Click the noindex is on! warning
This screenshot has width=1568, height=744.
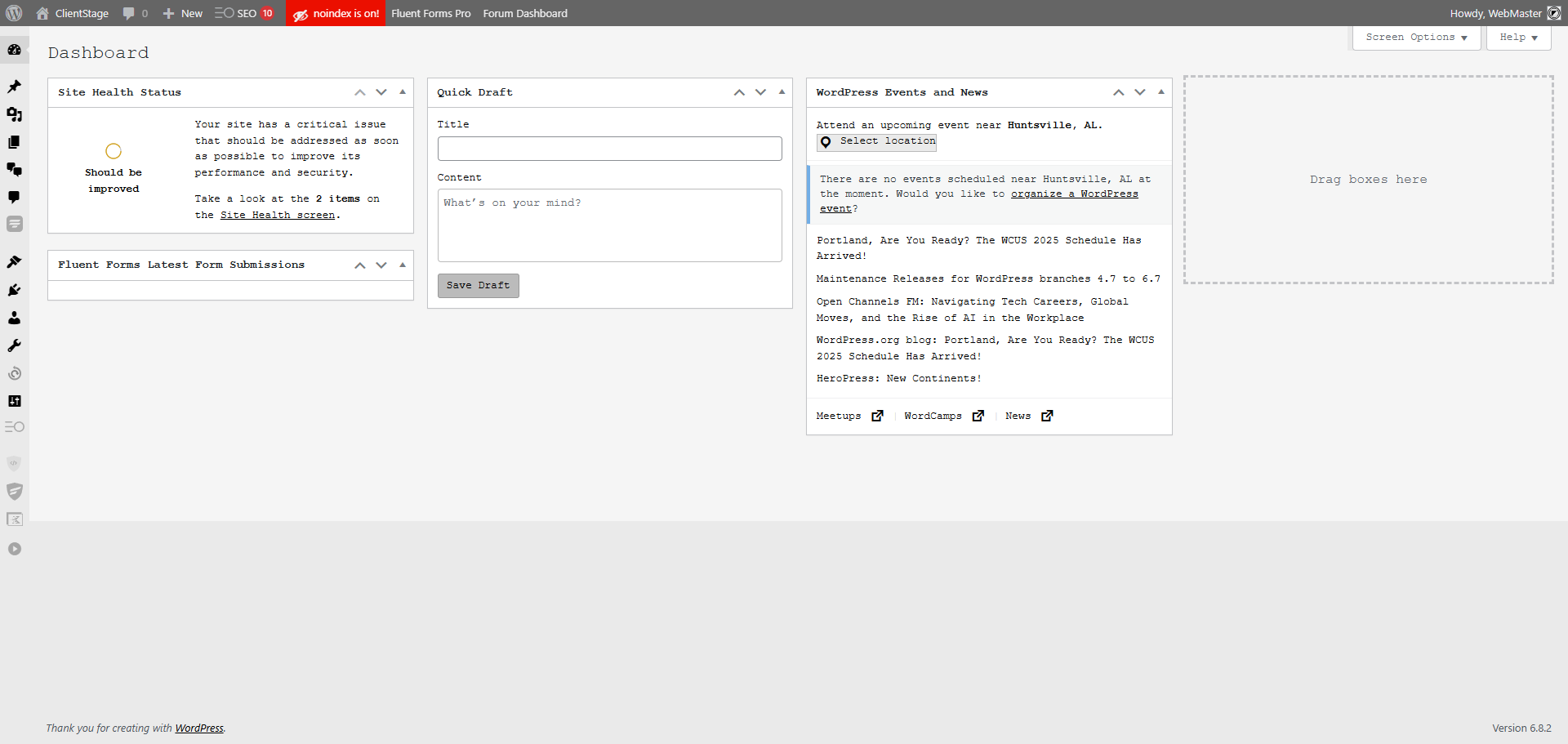336,13
